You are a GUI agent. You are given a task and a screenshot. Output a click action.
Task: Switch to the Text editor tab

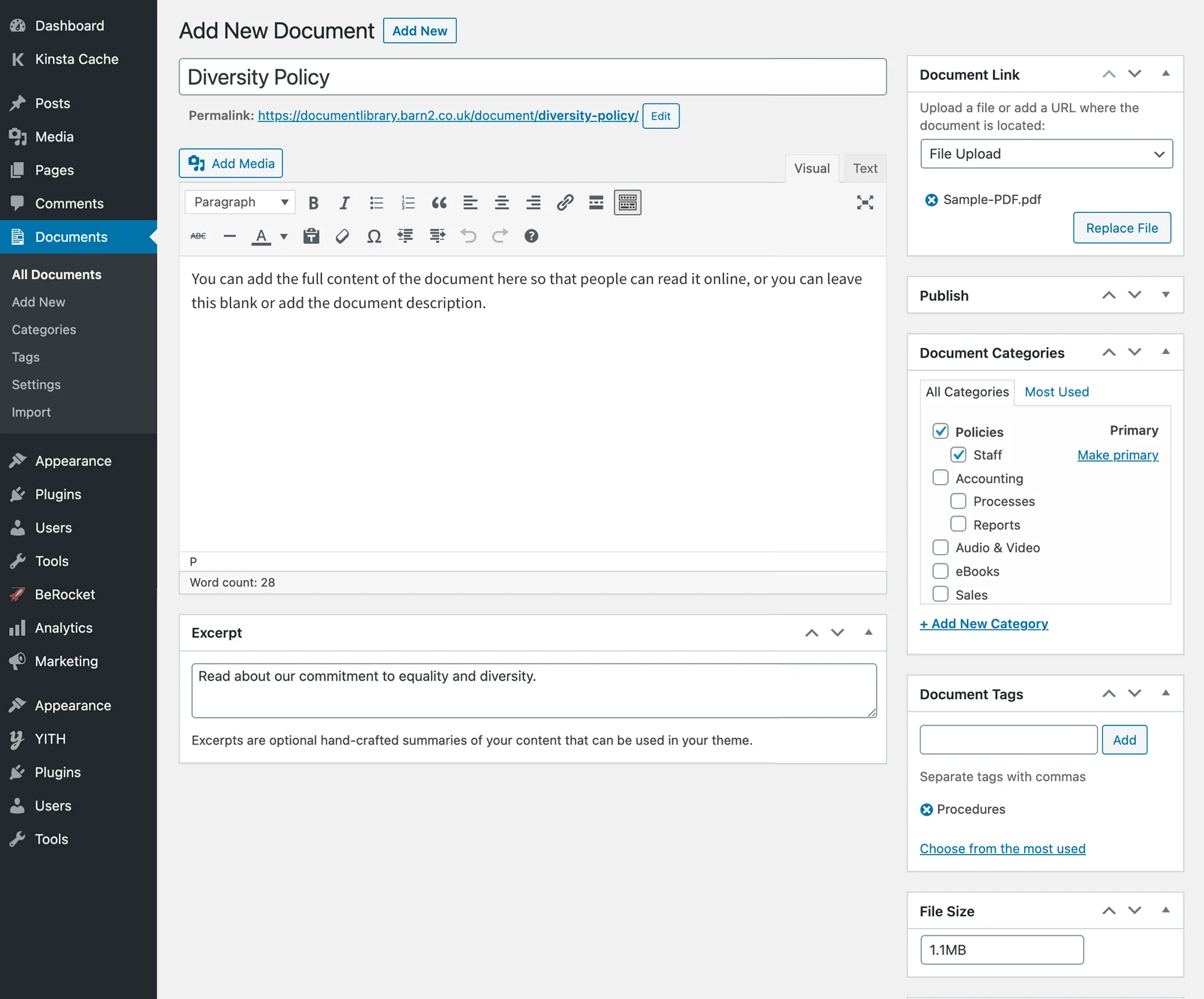pos(864,169)
